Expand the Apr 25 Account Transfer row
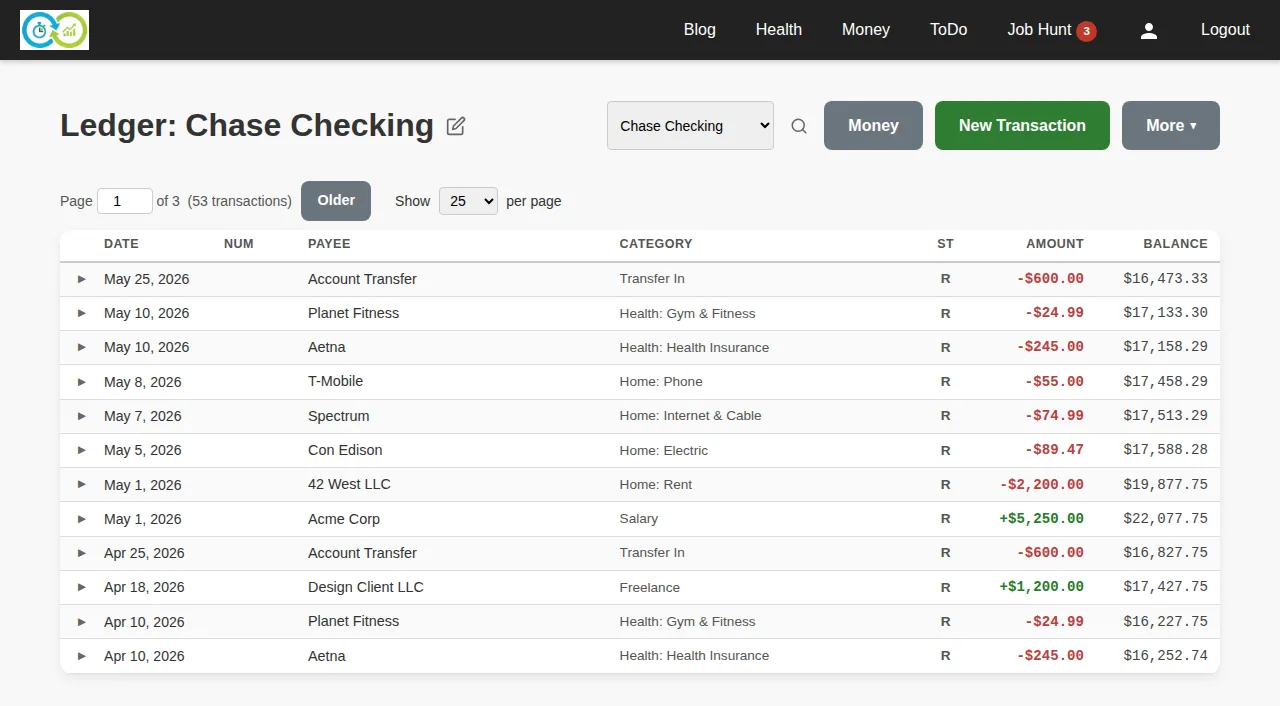 point(82,553)
